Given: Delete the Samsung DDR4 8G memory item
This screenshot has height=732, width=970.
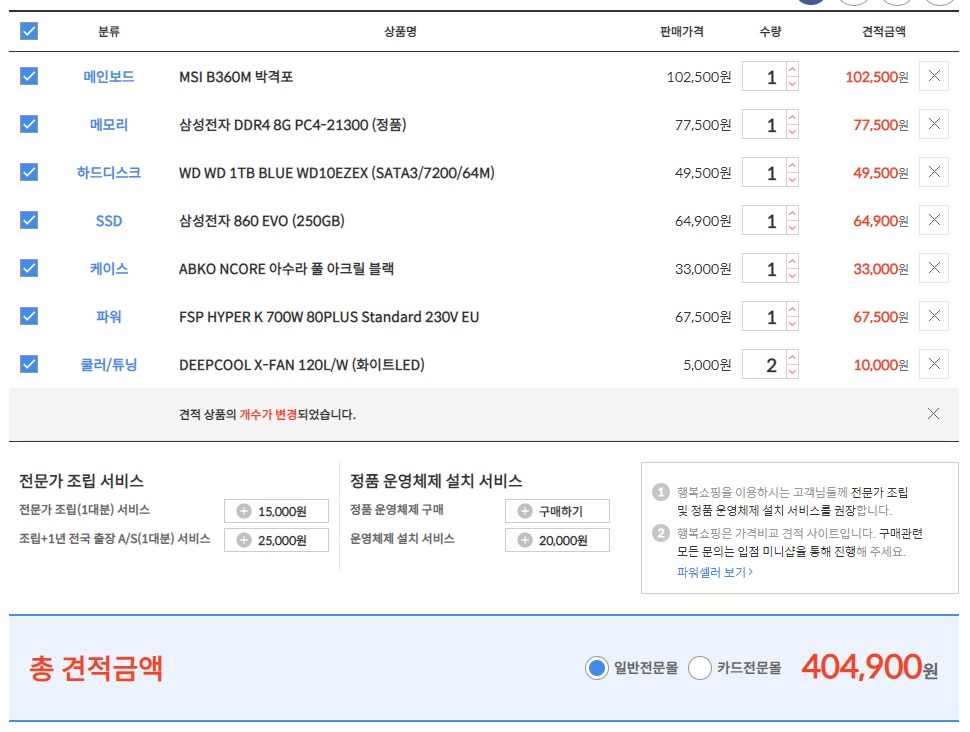Looking at the screenshot, I should point(933,124).
